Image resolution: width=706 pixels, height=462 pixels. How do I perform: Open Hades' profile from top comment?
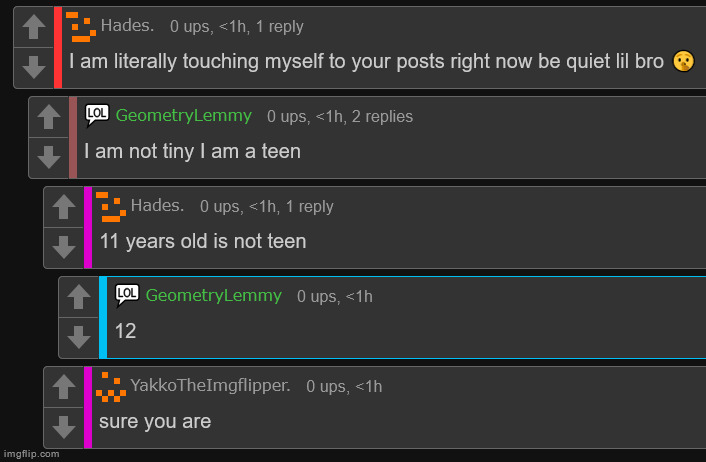(127, 26)
